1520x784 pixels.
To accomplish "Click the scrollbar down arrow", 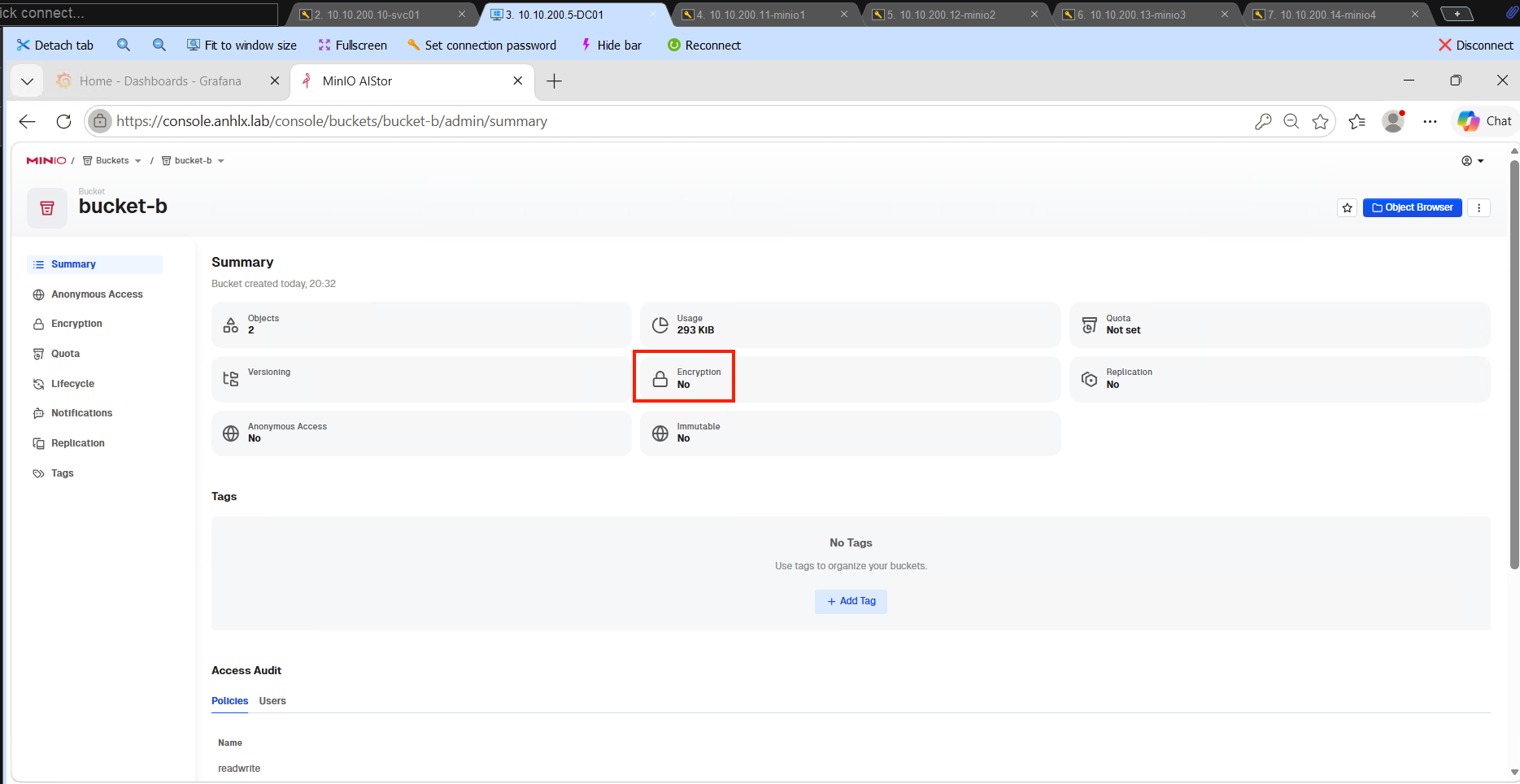I will [x=1514, y=772].
